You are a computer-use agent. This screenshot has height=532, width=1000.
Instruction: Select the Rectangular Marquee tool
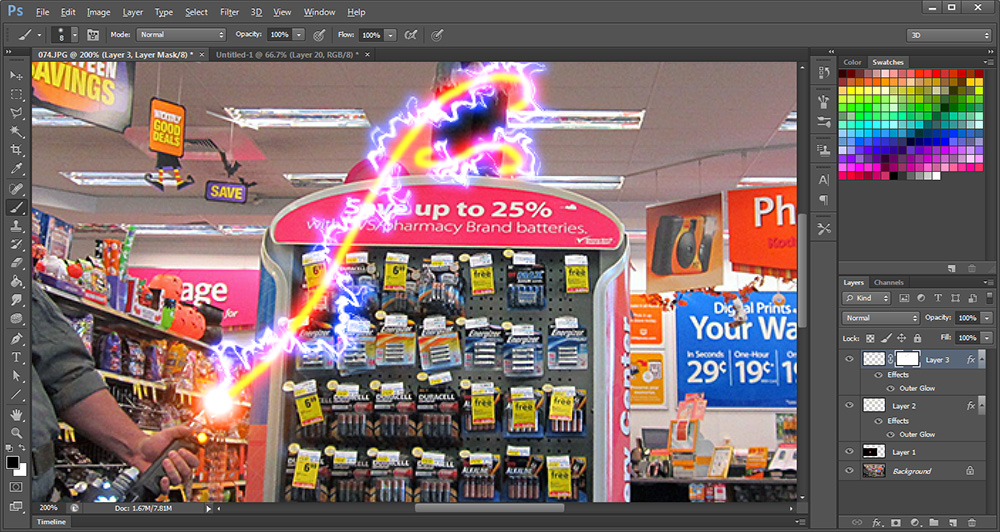click(16, 94)
